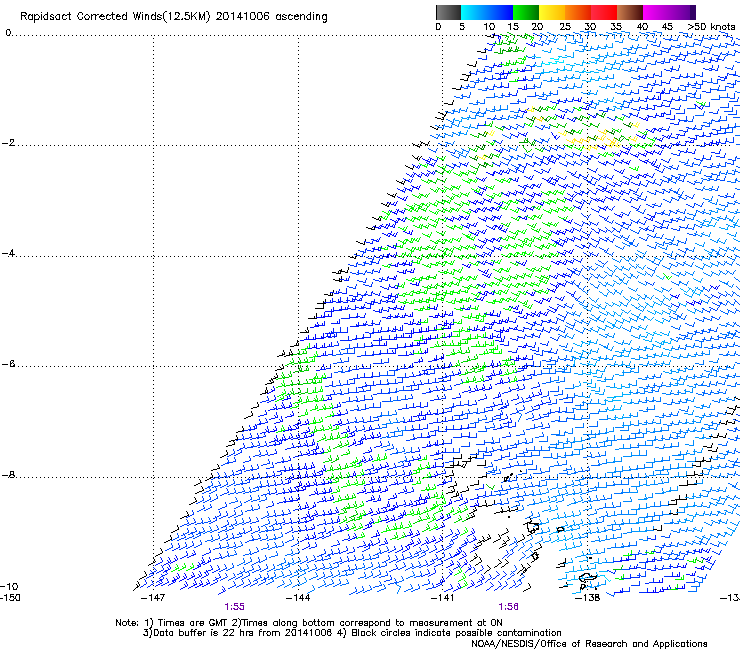The image size is (740, 650).
Task: Click the longitude axis label '-144'
Action: tap(298, 598)
